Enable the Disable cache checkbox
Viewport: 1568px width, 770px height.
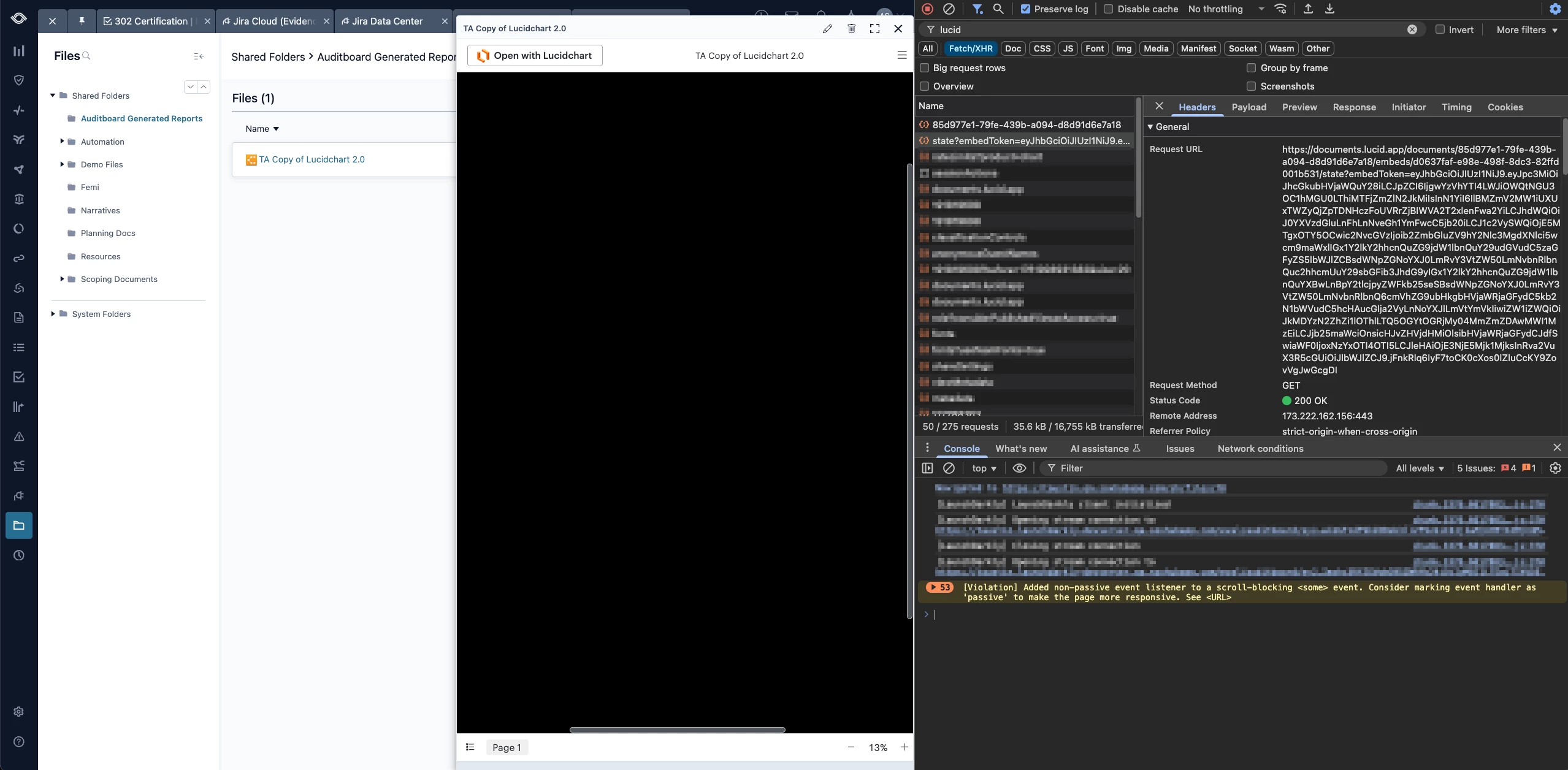click(1108, 9)
